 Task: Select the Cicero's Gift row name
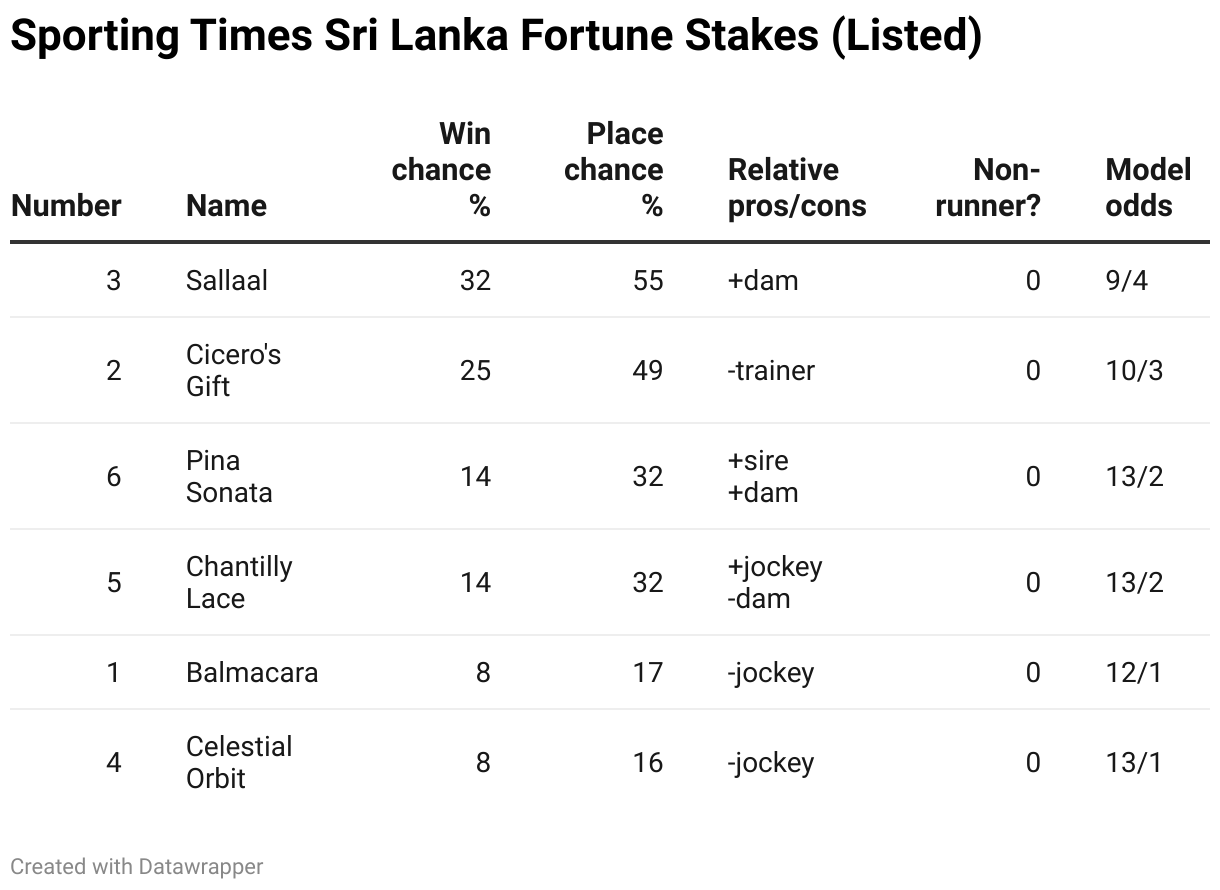pos(233,370)
